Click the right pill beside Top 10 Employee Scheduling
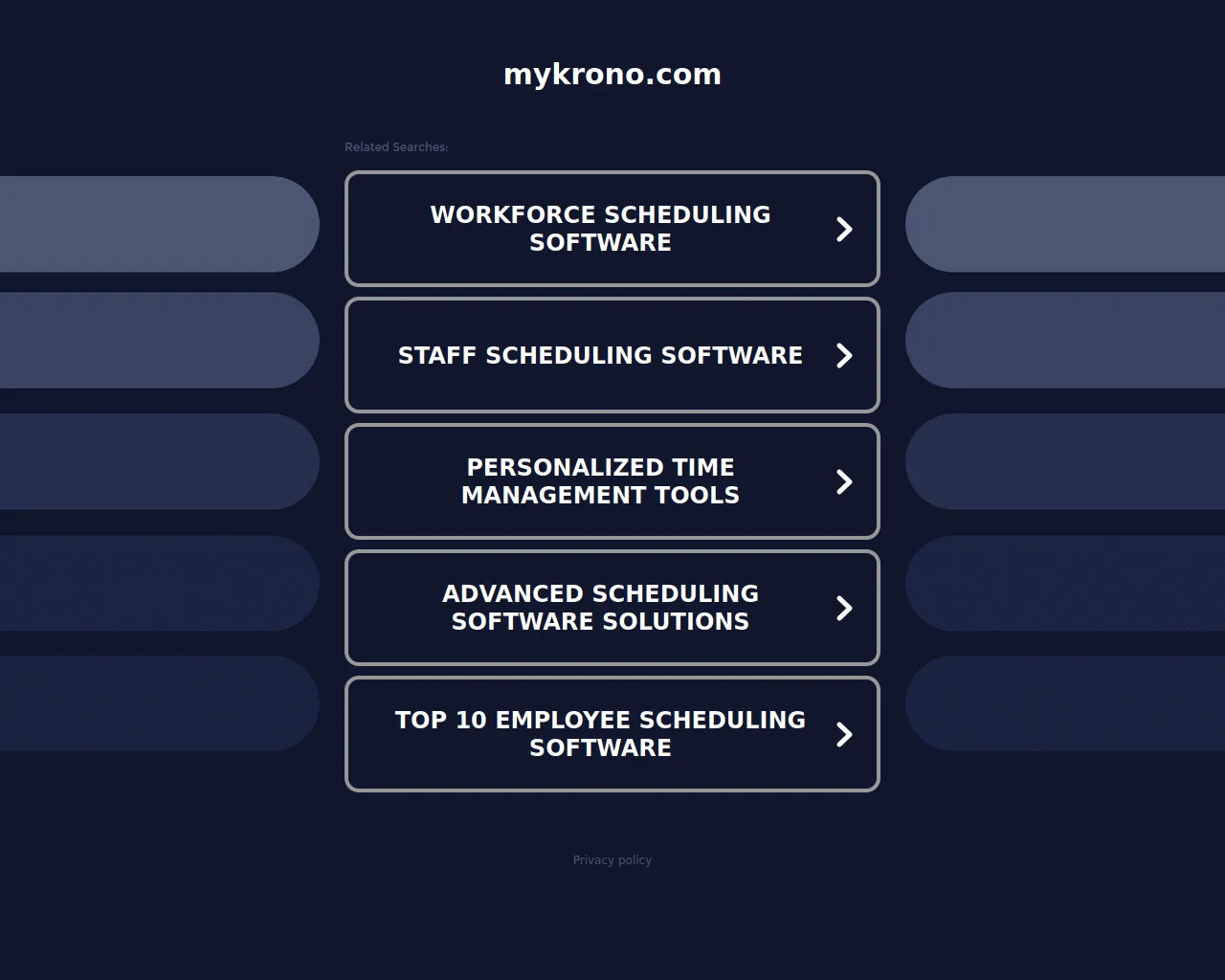The image size is (1225, 980). click(1065, 703)
